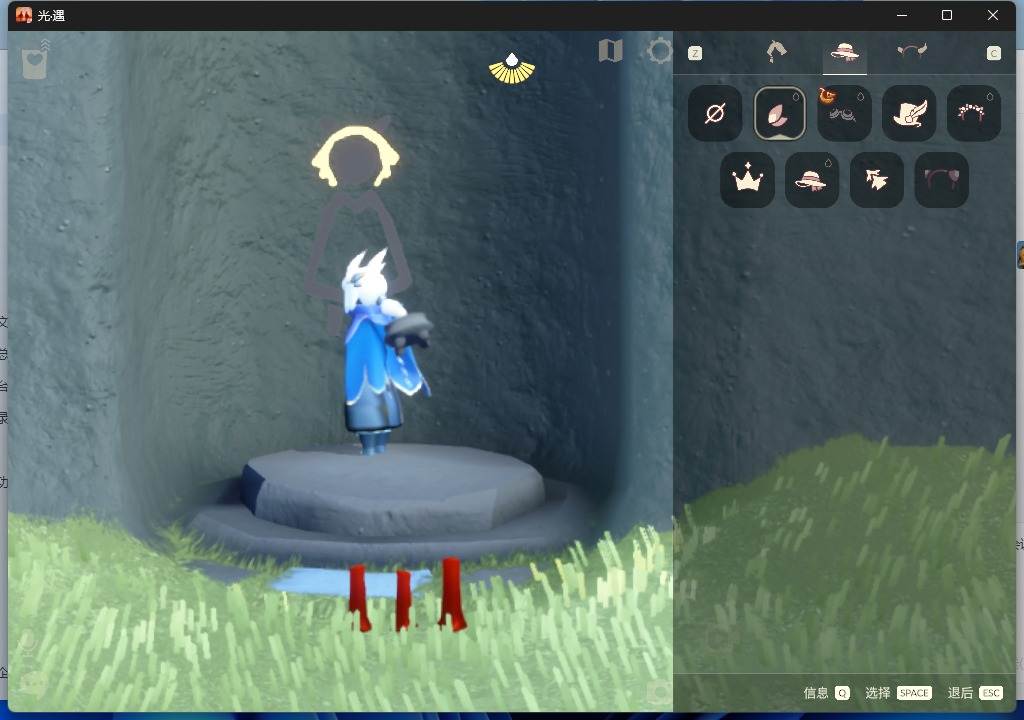Select the white winged hat
Viewport: 1024px width, 720px height.
(x=909, y=113)
